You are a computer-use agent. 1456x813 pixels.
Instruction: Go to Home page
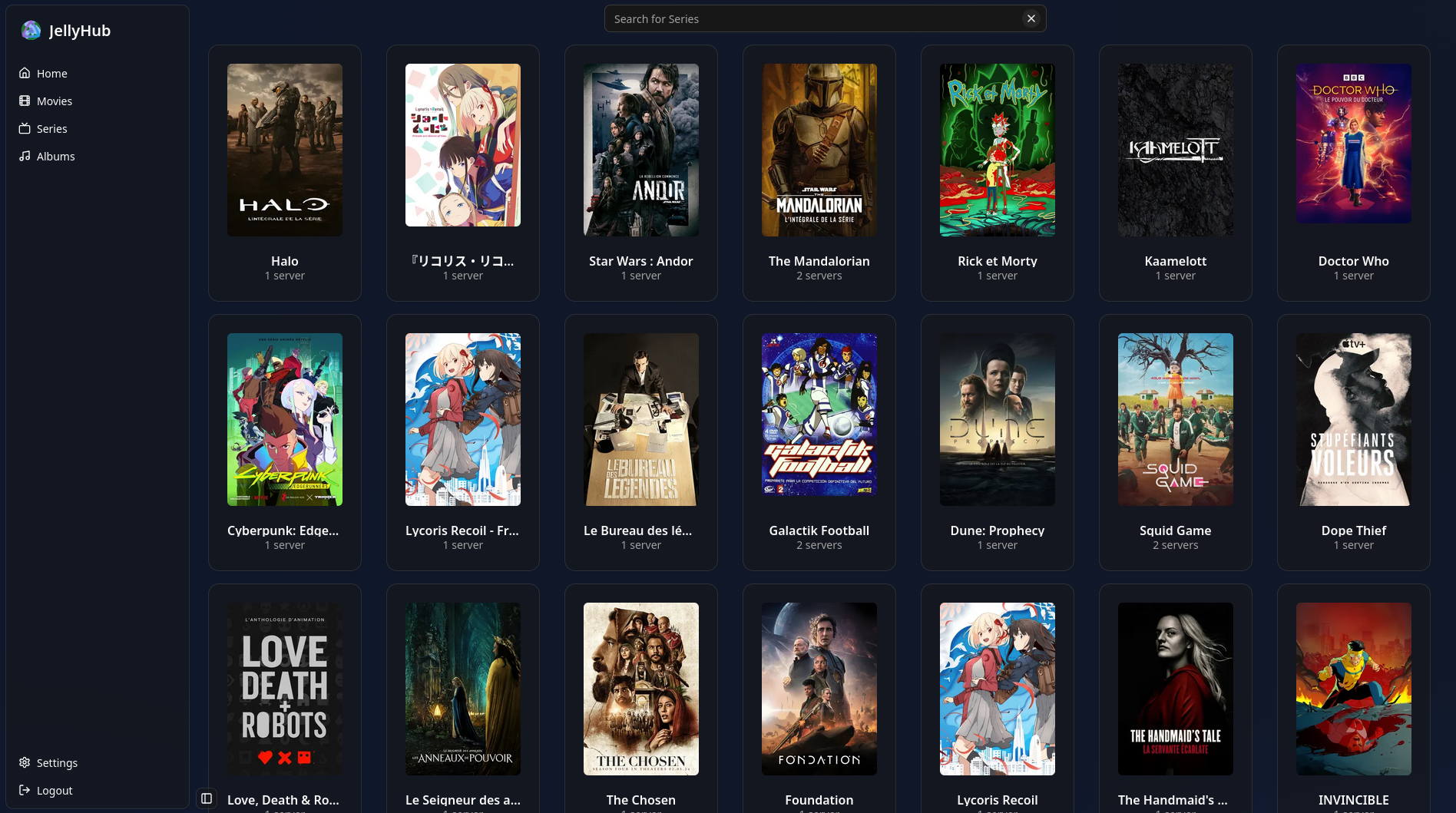point(98,73)
